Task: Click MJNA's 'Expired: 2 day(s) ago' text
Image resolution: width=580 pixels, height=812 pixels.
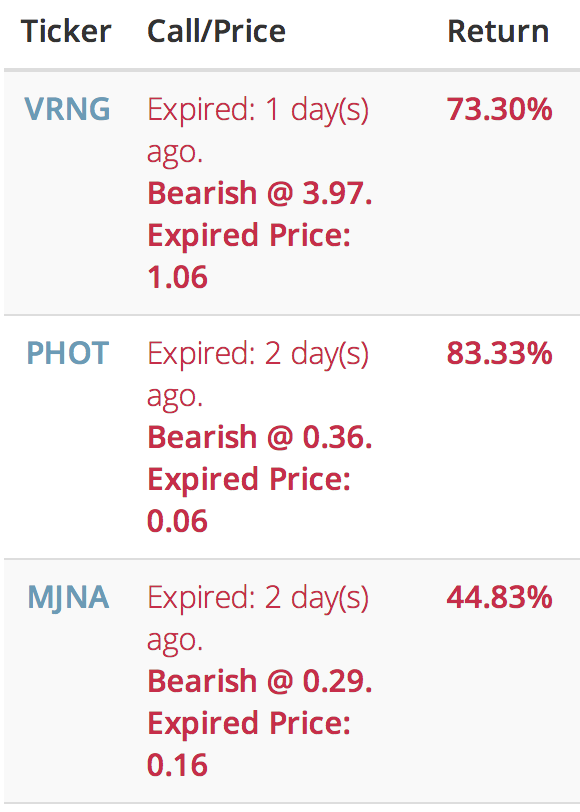Action: click(258, 618)
